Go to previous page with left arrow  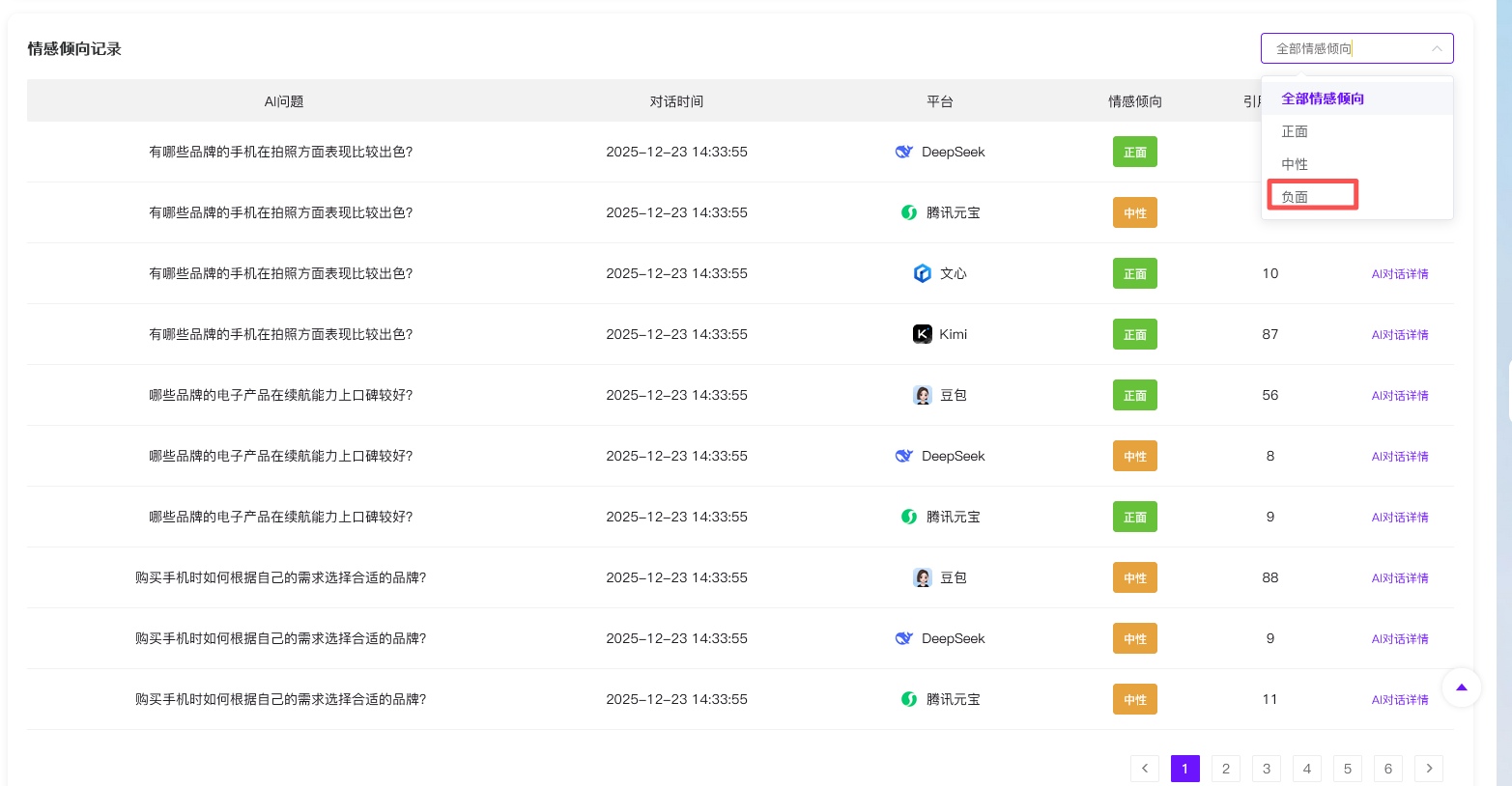click(1145, 769)
